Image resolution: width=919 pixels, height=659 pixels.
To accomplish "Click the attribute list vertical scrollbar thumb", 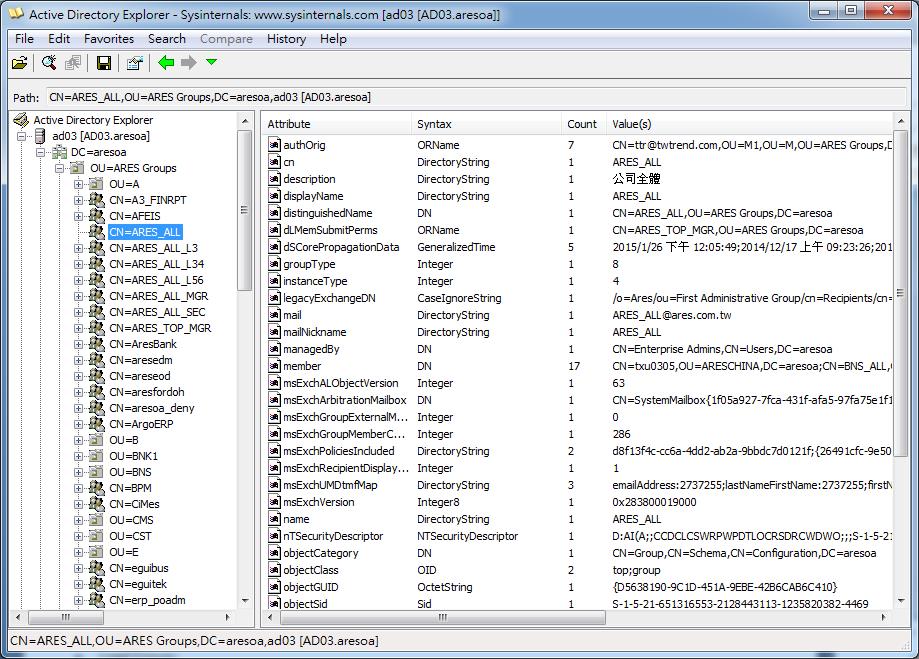I will [900, 293].
